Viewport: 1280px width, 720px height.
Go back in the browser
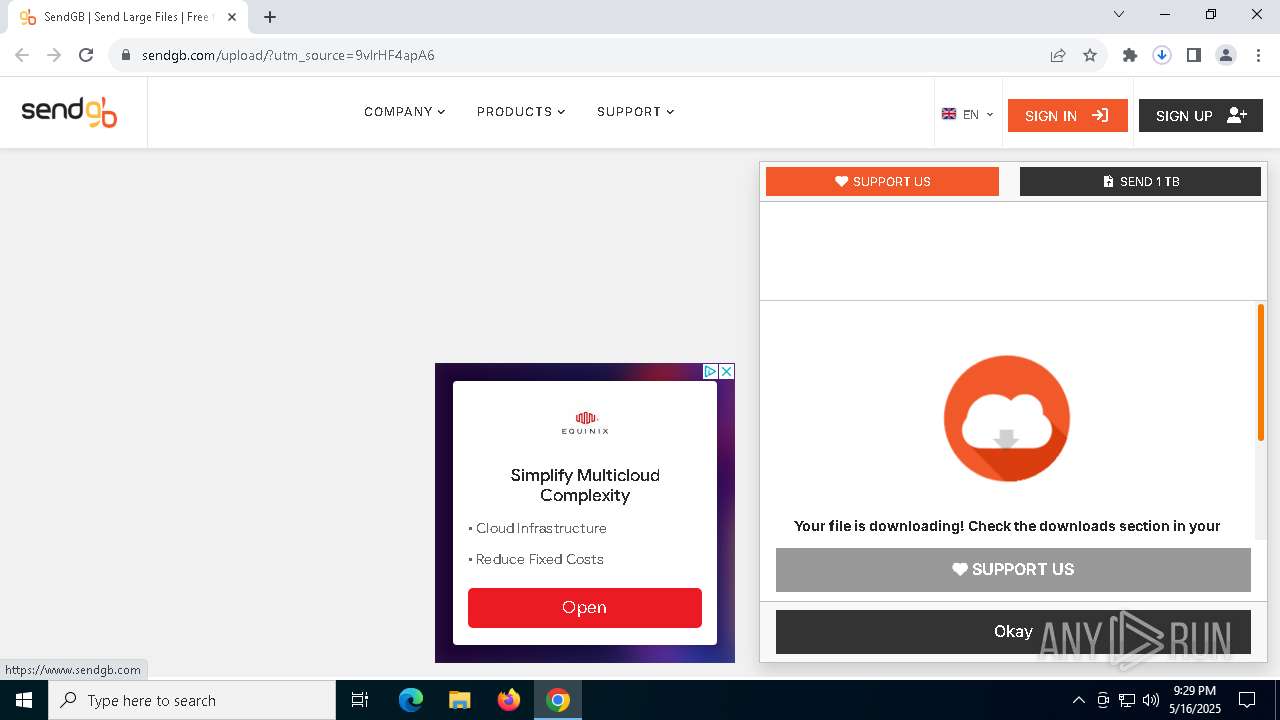(x=22, y=55)
